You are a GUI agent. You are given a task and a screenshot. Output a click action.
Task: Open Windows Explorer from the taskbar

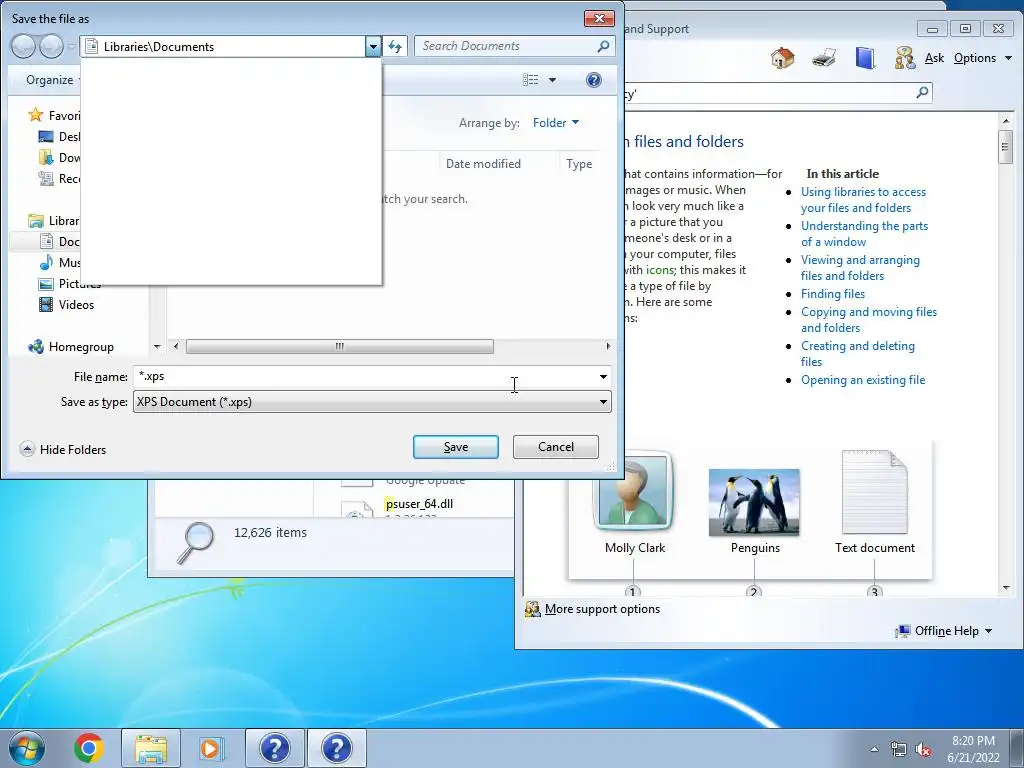(151, 748)
